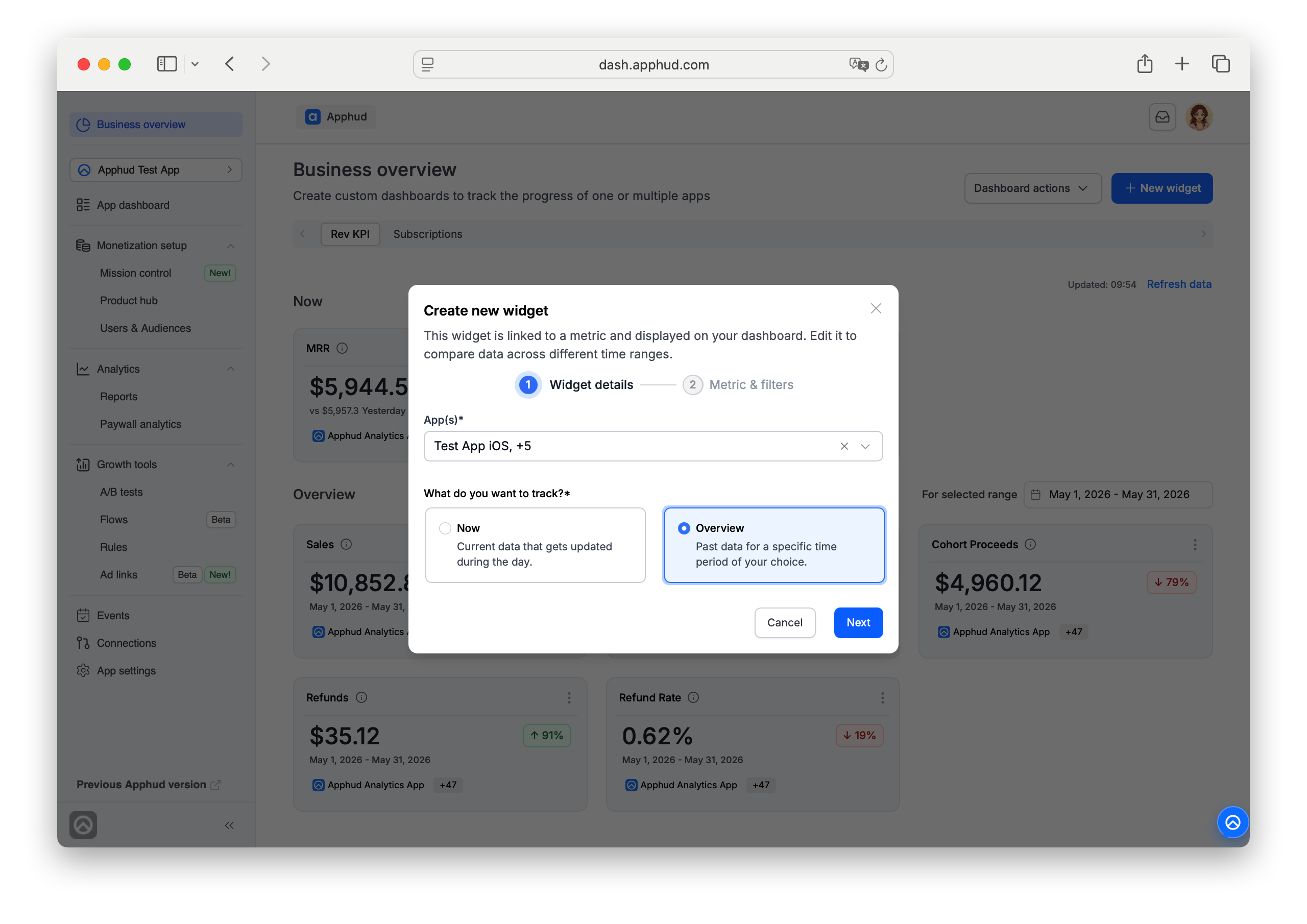Open Mission control
This screenshot has height=924, width=1307.
tap(135, 273)
